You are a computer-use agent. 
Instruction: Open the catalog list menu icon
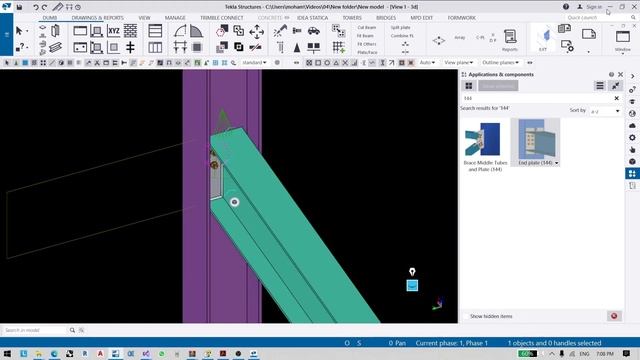[x=600, y=86]
